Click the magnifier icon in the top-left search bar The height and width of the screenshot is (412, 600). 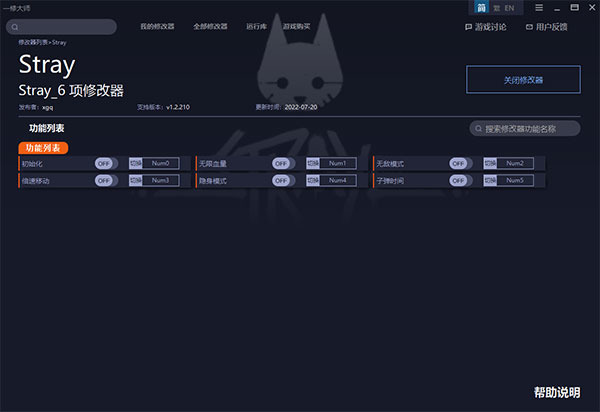15,27
